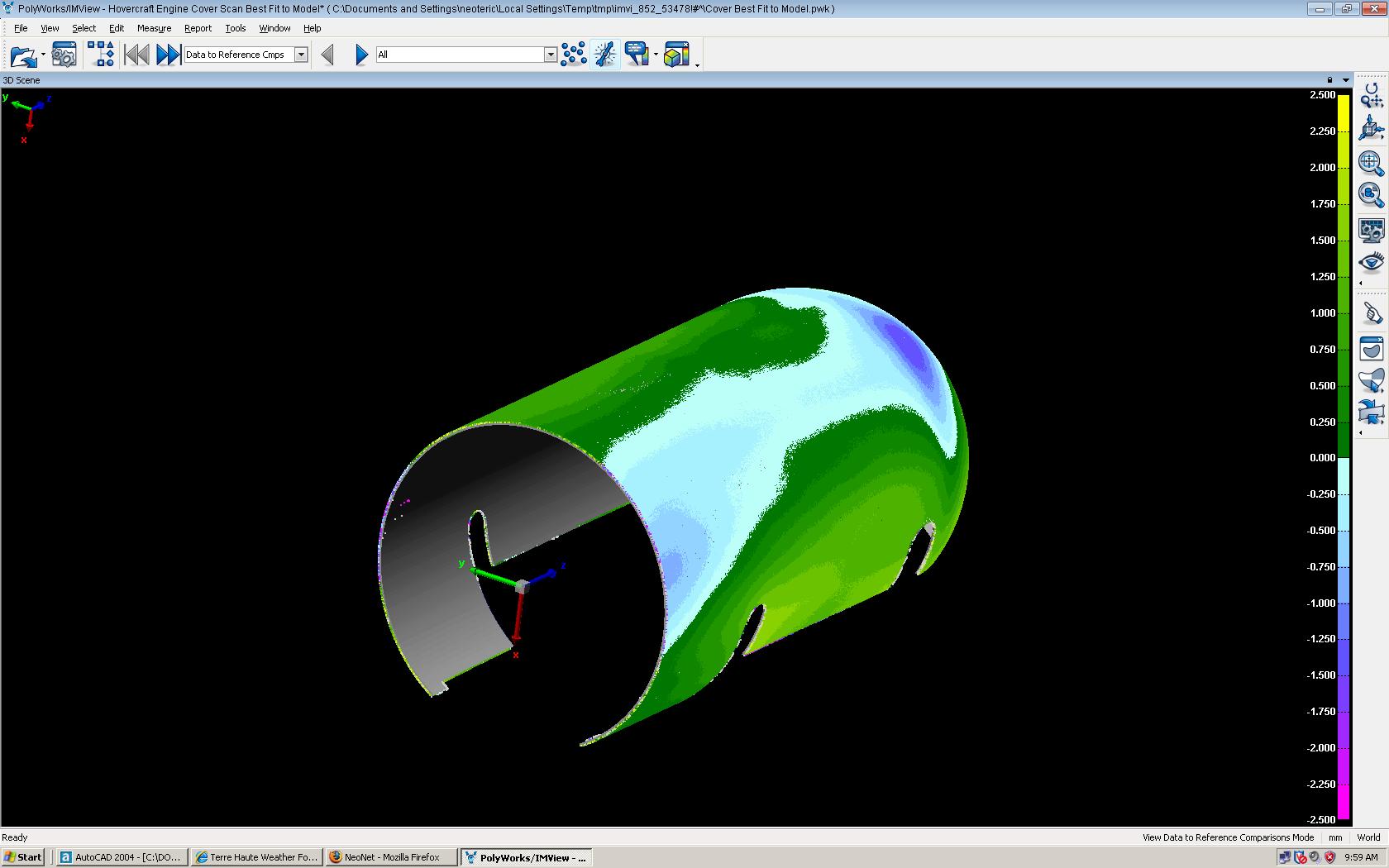This screenshot has width=1389, height=868.
Task: Open the Edit menu
Action: (117, 28)
